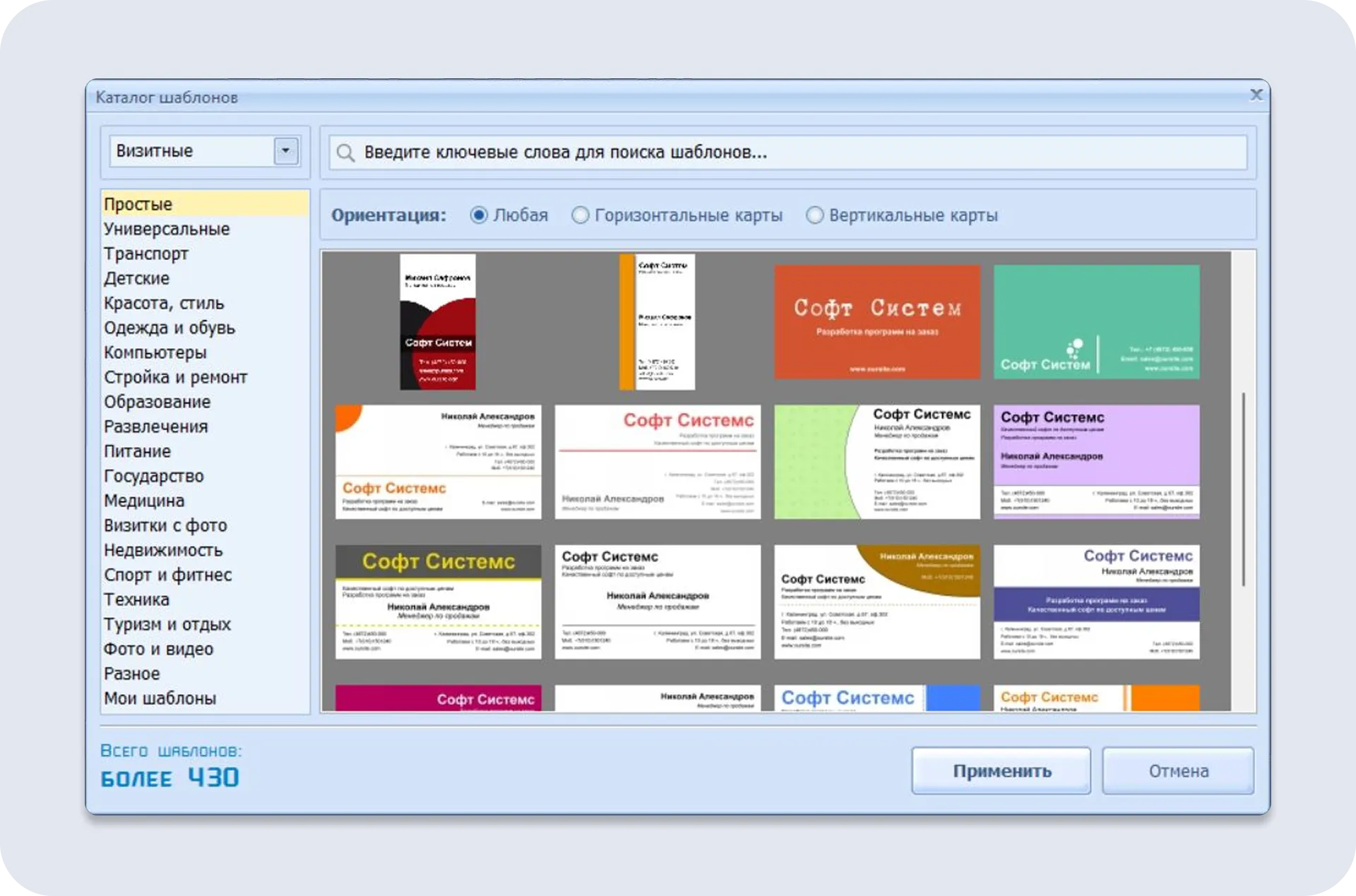
Task: Select the green teal Софт Систем template
Action: [x=1097, y=322]
